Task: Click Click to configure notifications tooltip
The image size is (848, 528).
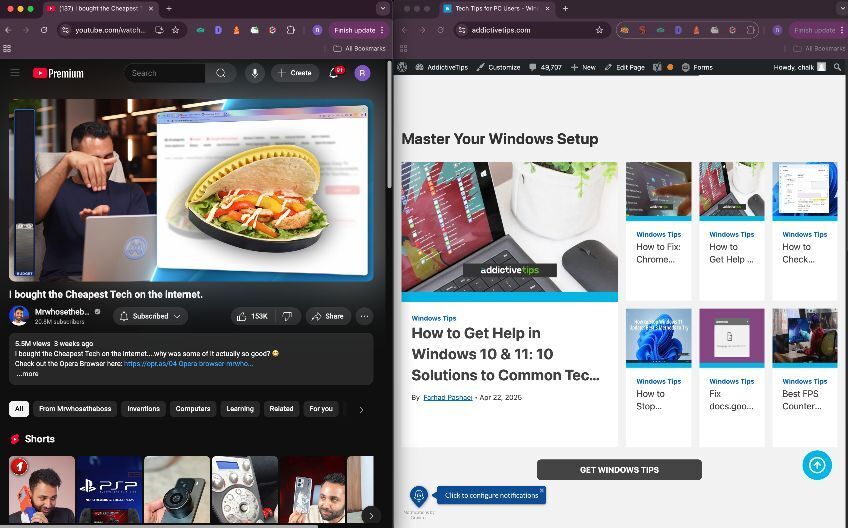Action: pyautogui.click(x=491, y=495)
